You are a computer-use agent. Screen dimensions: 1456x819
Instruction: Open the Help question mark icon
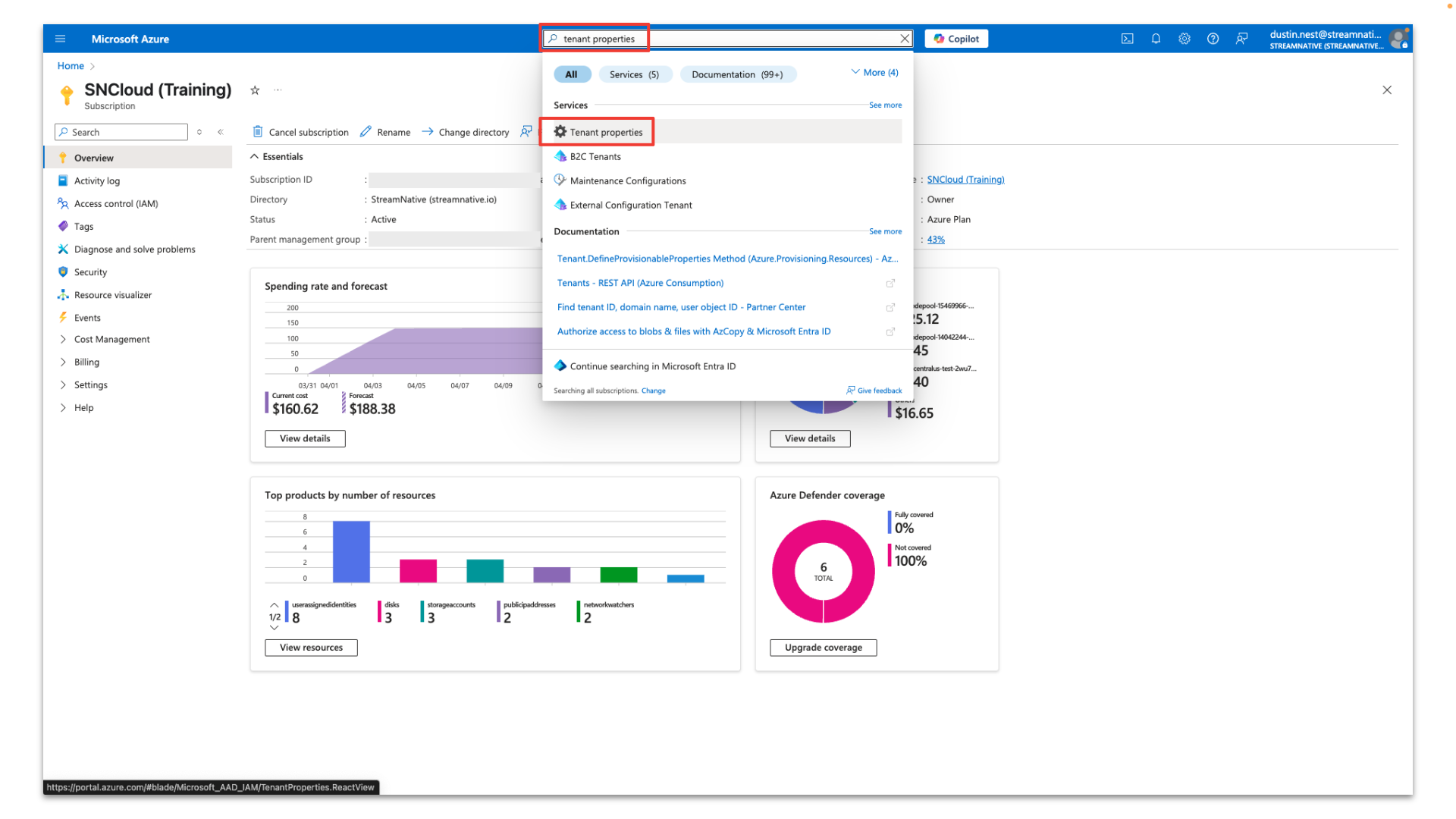pos(1213,38)
